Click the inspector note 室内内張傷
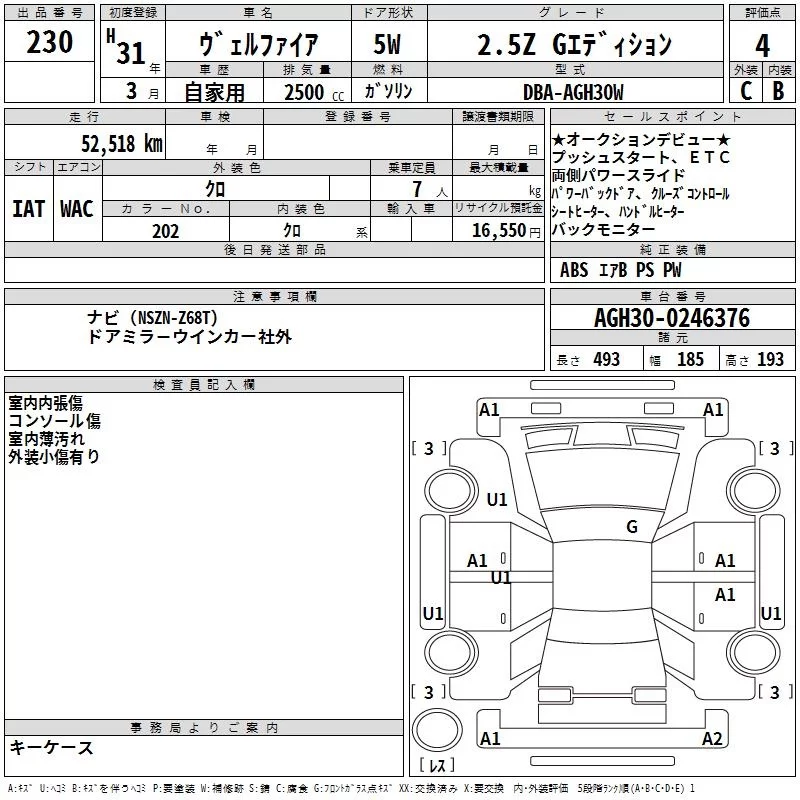 point(45,403)
